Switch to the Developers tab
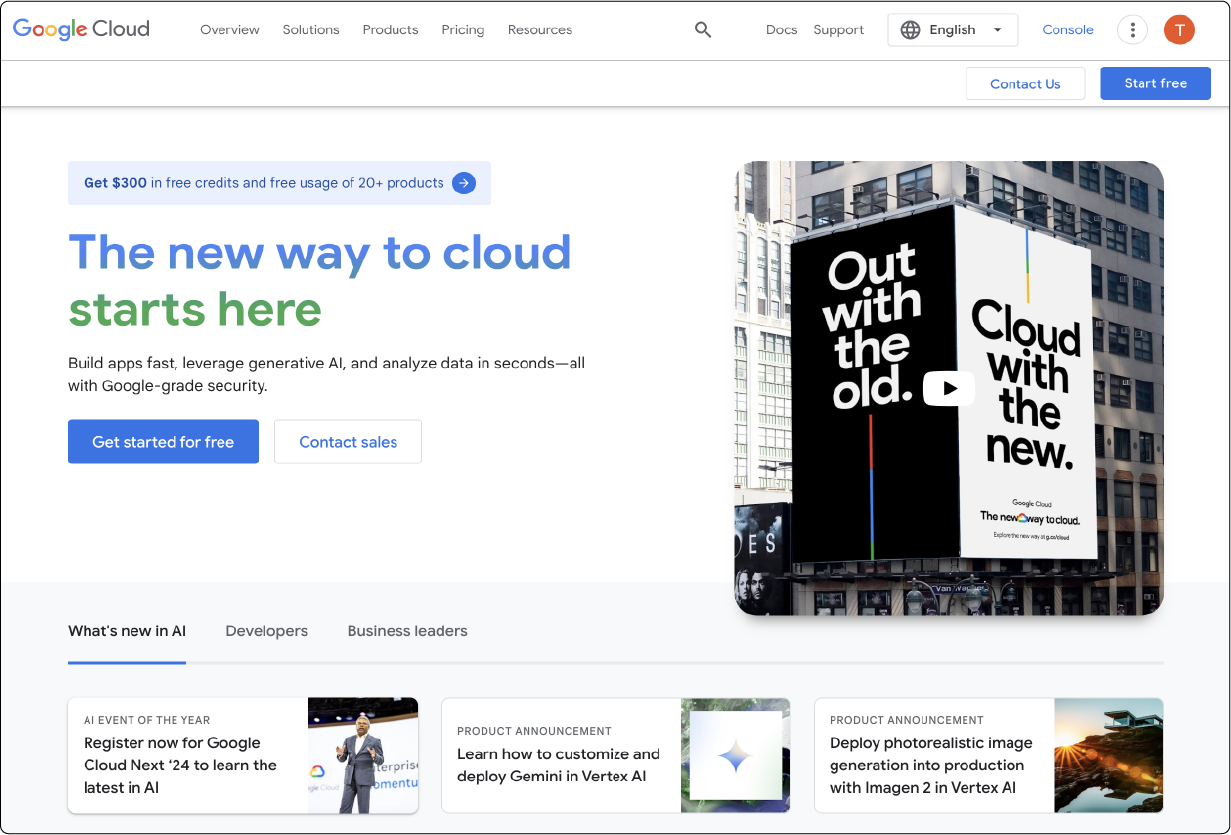The height and width of the screenshot is (835, 1231). tap(267, 631)
